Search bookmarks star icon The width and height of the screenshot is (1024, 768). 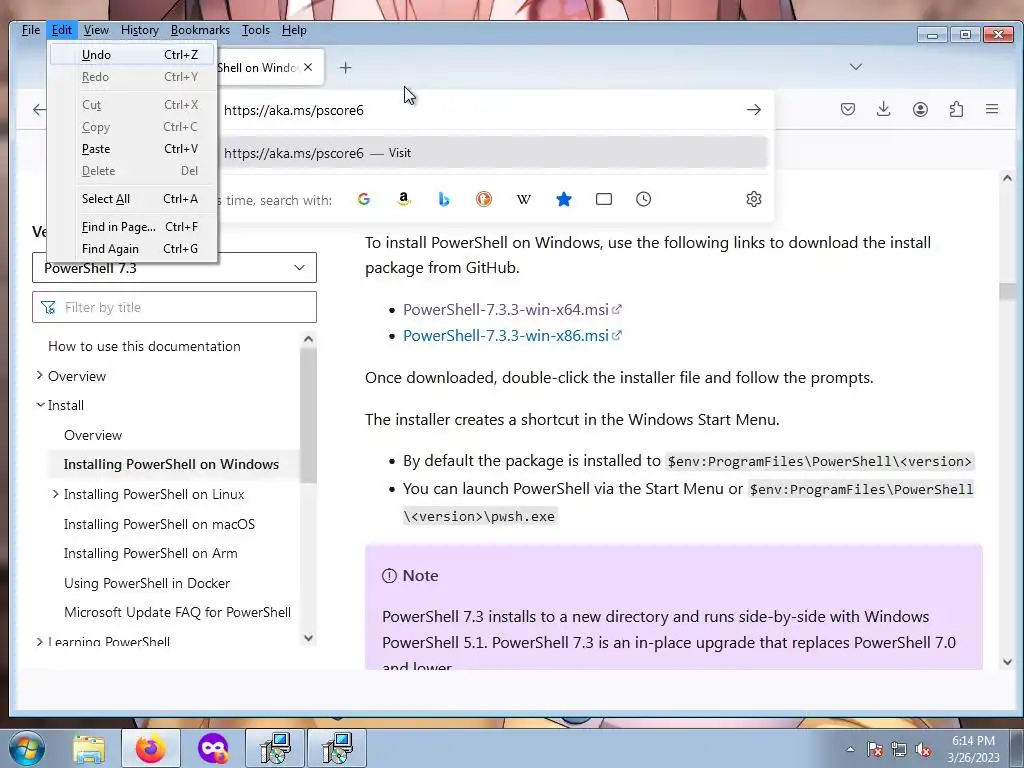point(564,199)
